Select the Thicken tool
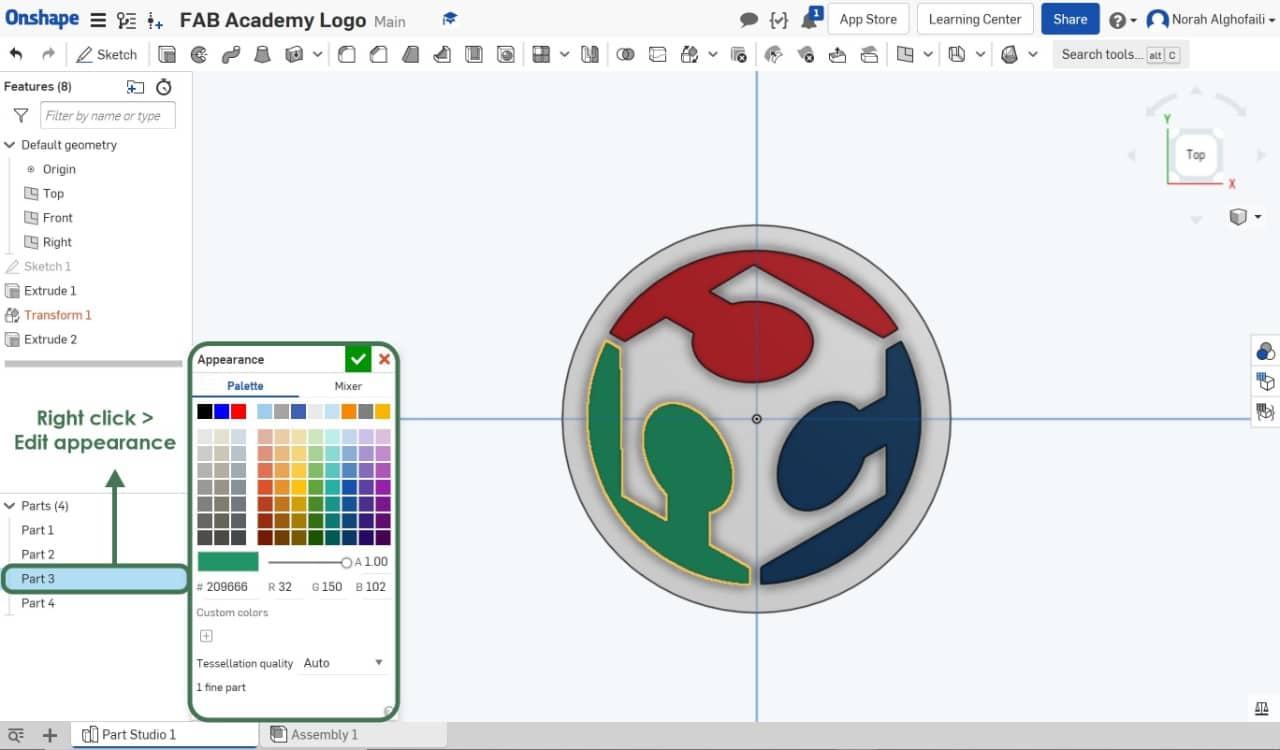1280x750 pixels. 295,54
